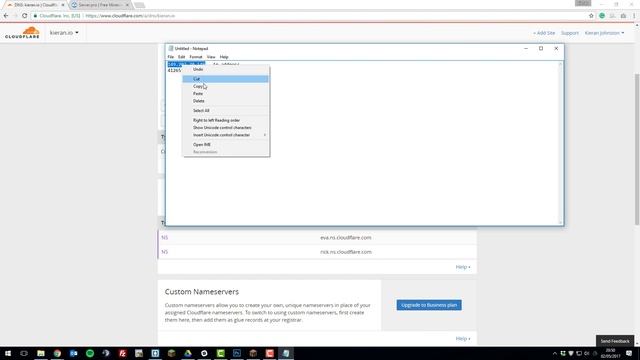Open the Kieran Johnston account dropdown
The width and height of the screenshot is (640, 360).
click(604, 33)
